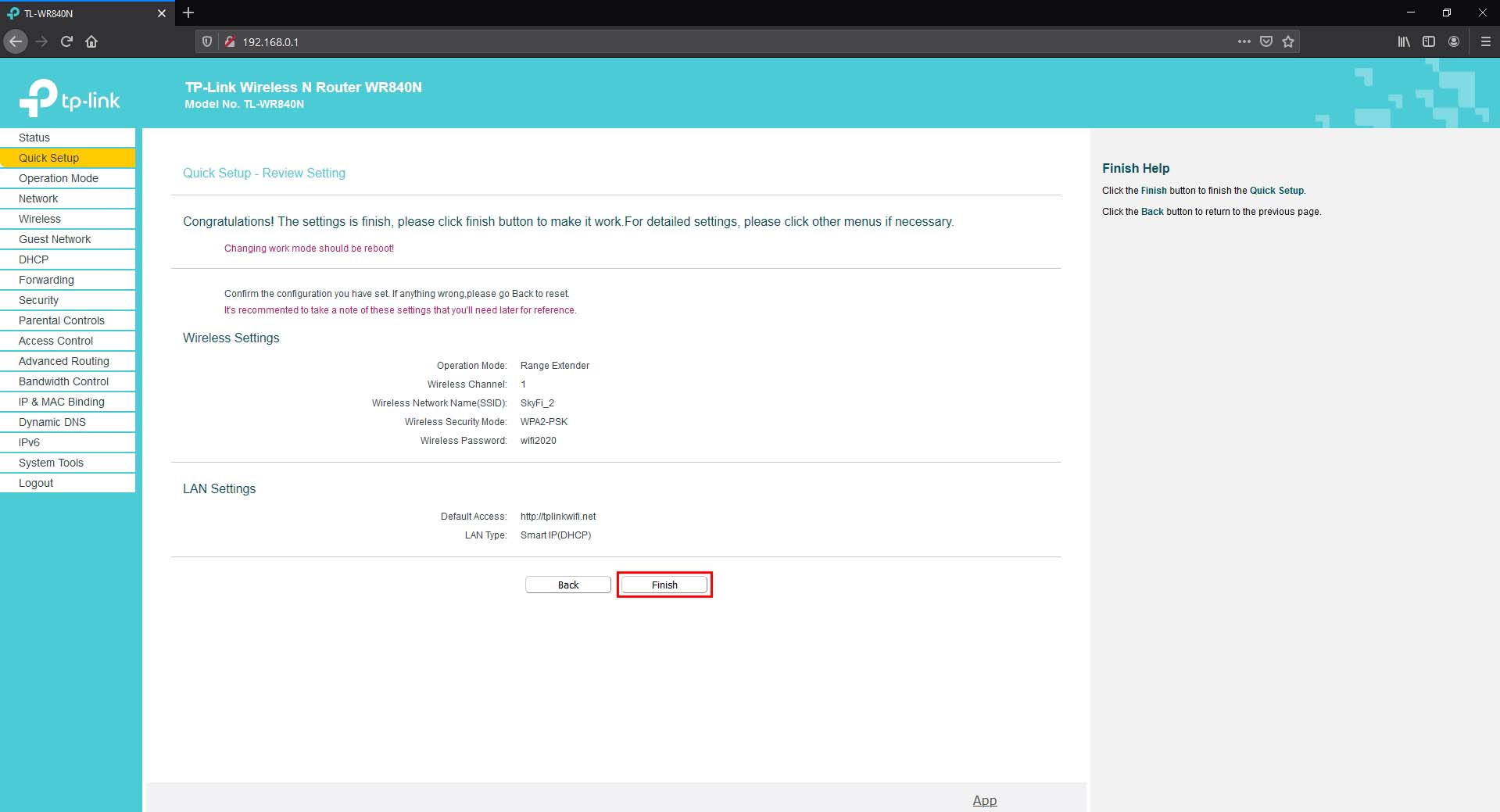Open the Wireless settings menu
The image size is (1500, 812).
pos(39,218)
